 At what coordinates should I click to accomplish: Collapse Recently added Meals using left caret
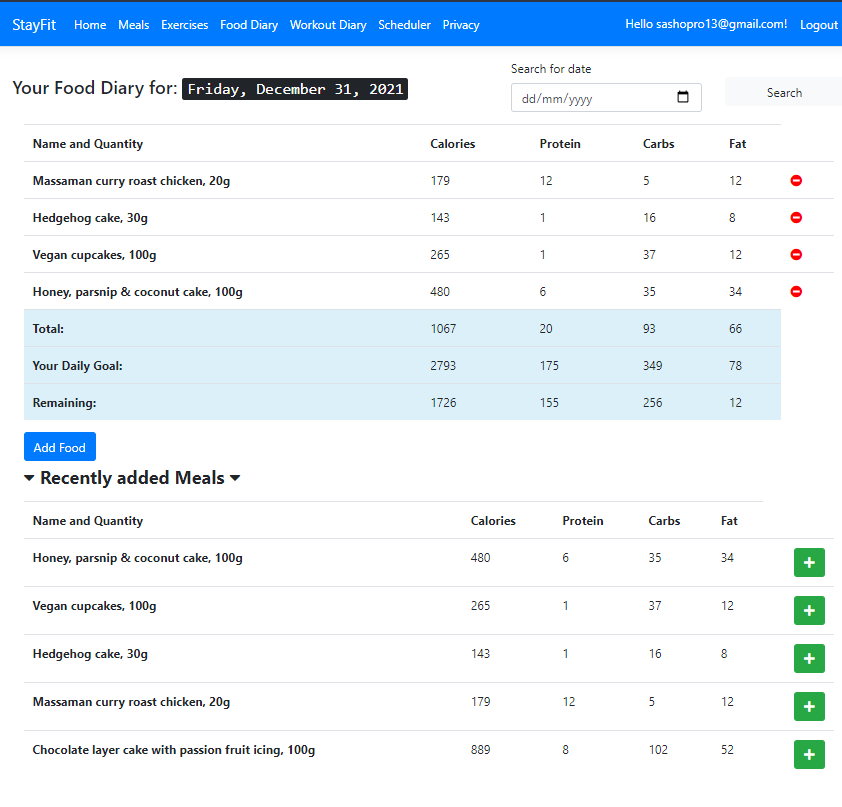(30, 478)
